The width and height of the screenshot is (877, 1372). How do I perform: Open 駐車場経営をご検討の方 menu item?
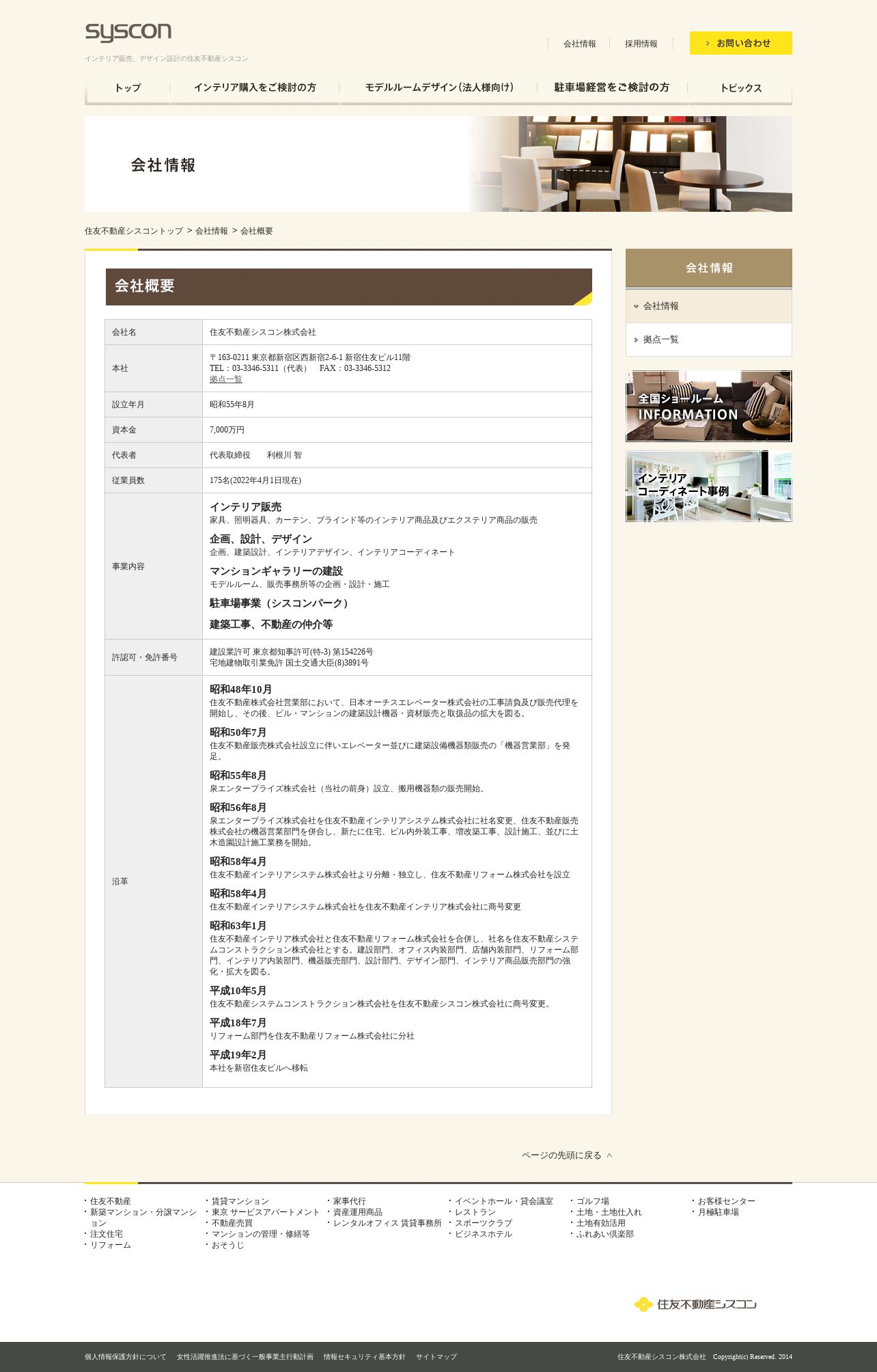tap(612, 87)
